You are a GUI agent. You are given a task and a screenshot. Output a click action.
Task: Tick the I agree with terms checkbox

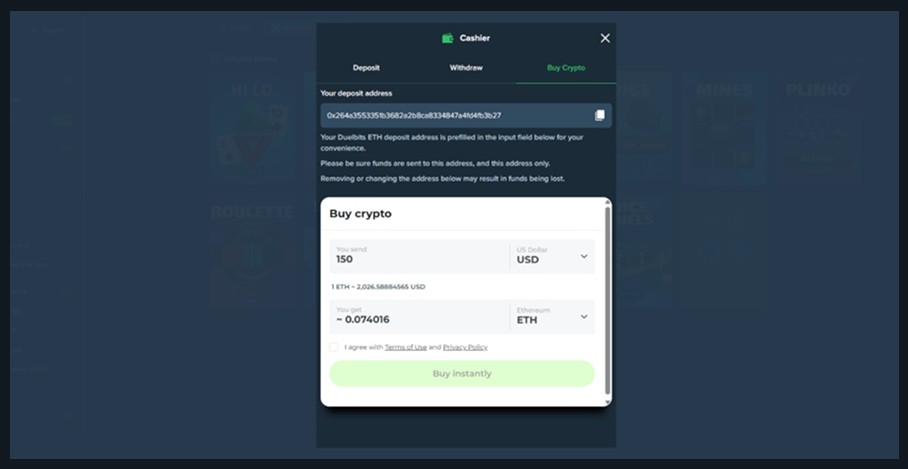point(334,347)
